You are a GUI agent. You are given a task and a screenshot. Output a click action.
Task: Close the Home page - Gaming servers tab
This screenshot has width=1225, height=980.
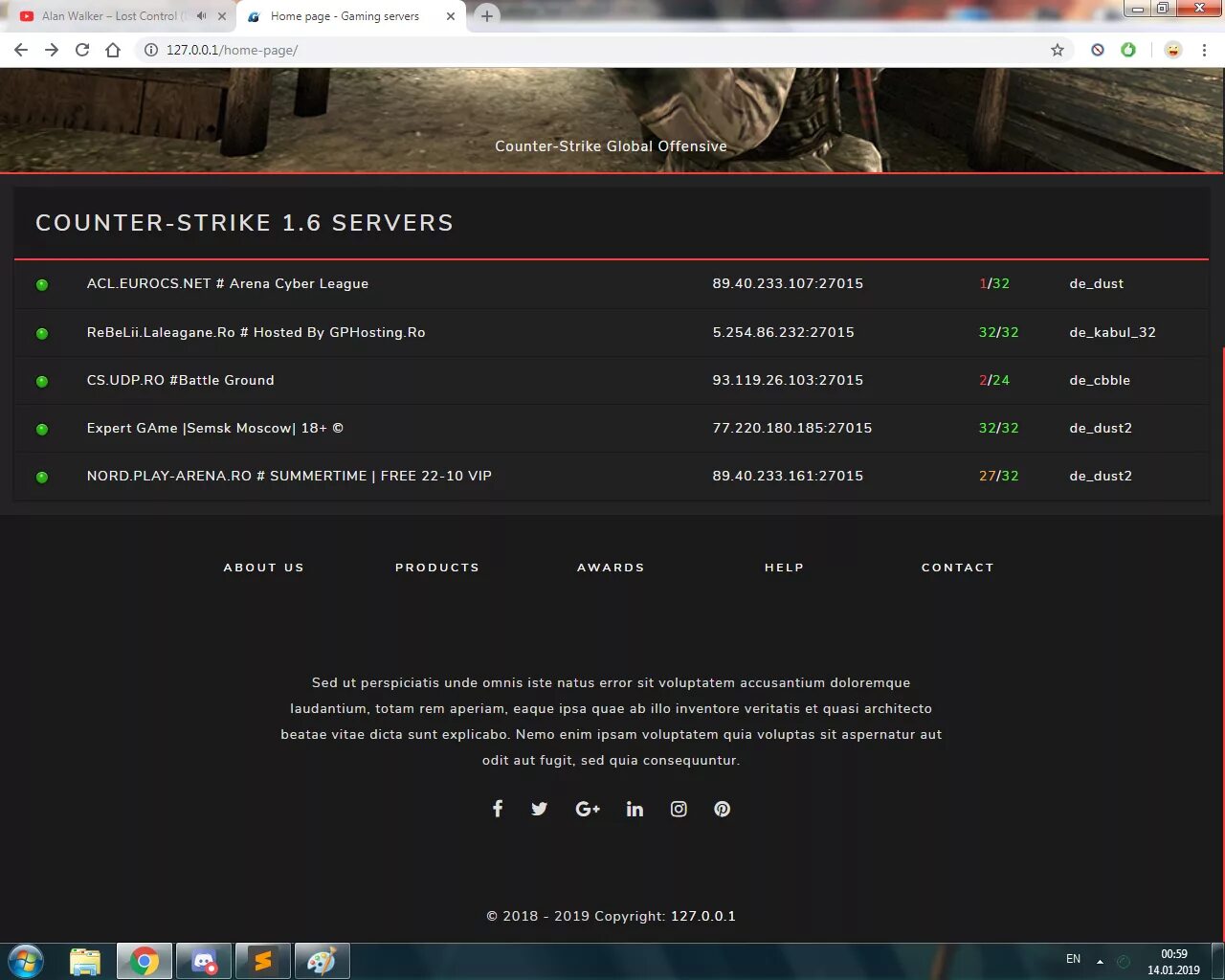point(451,16)
